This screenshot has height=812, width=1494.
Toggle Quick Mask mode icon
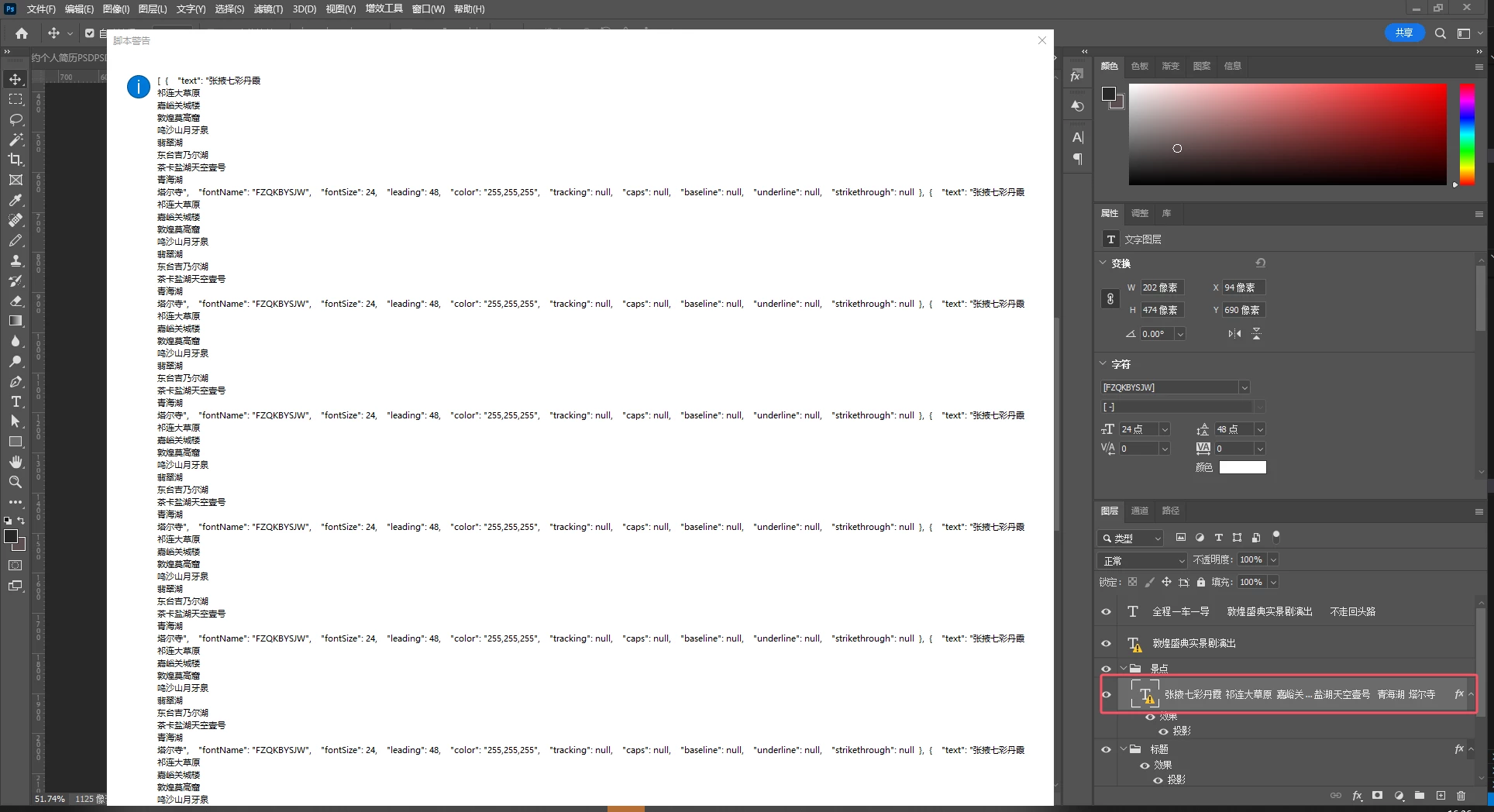pyautogui.click(x=15, y=566)
